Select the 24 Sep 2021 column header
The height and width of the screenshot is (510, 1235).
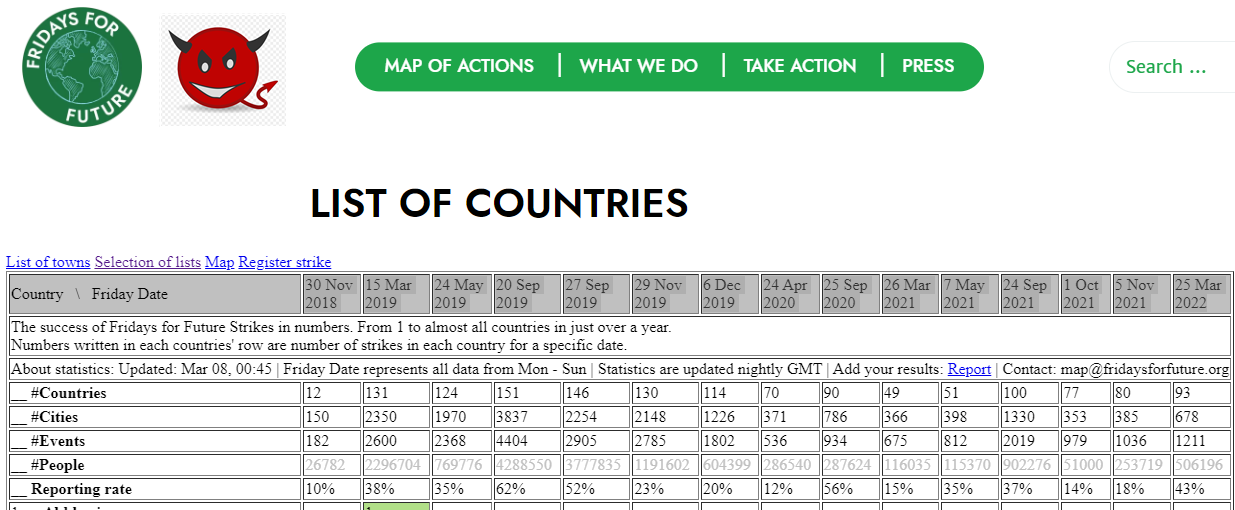coord(1030,294)
